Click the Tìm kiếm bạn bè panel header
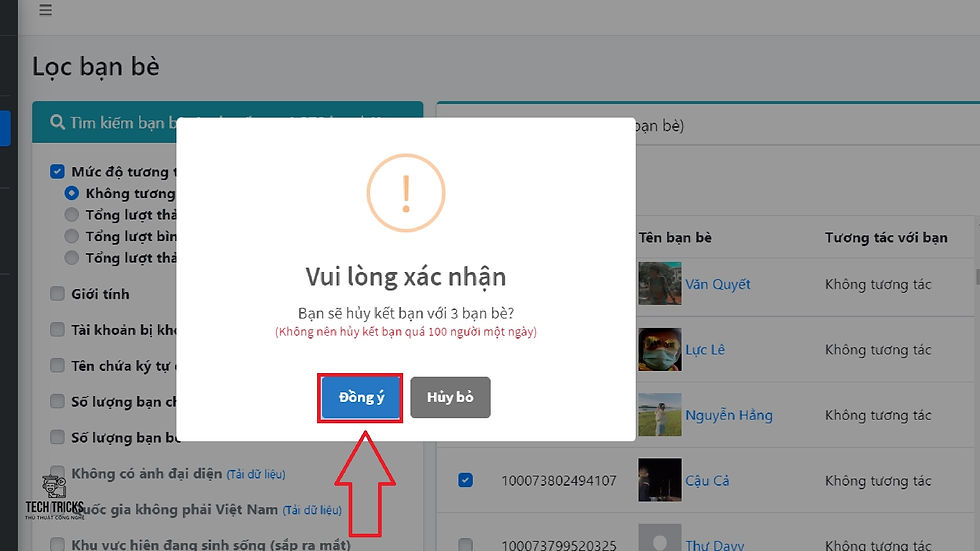 coord(228,122)
